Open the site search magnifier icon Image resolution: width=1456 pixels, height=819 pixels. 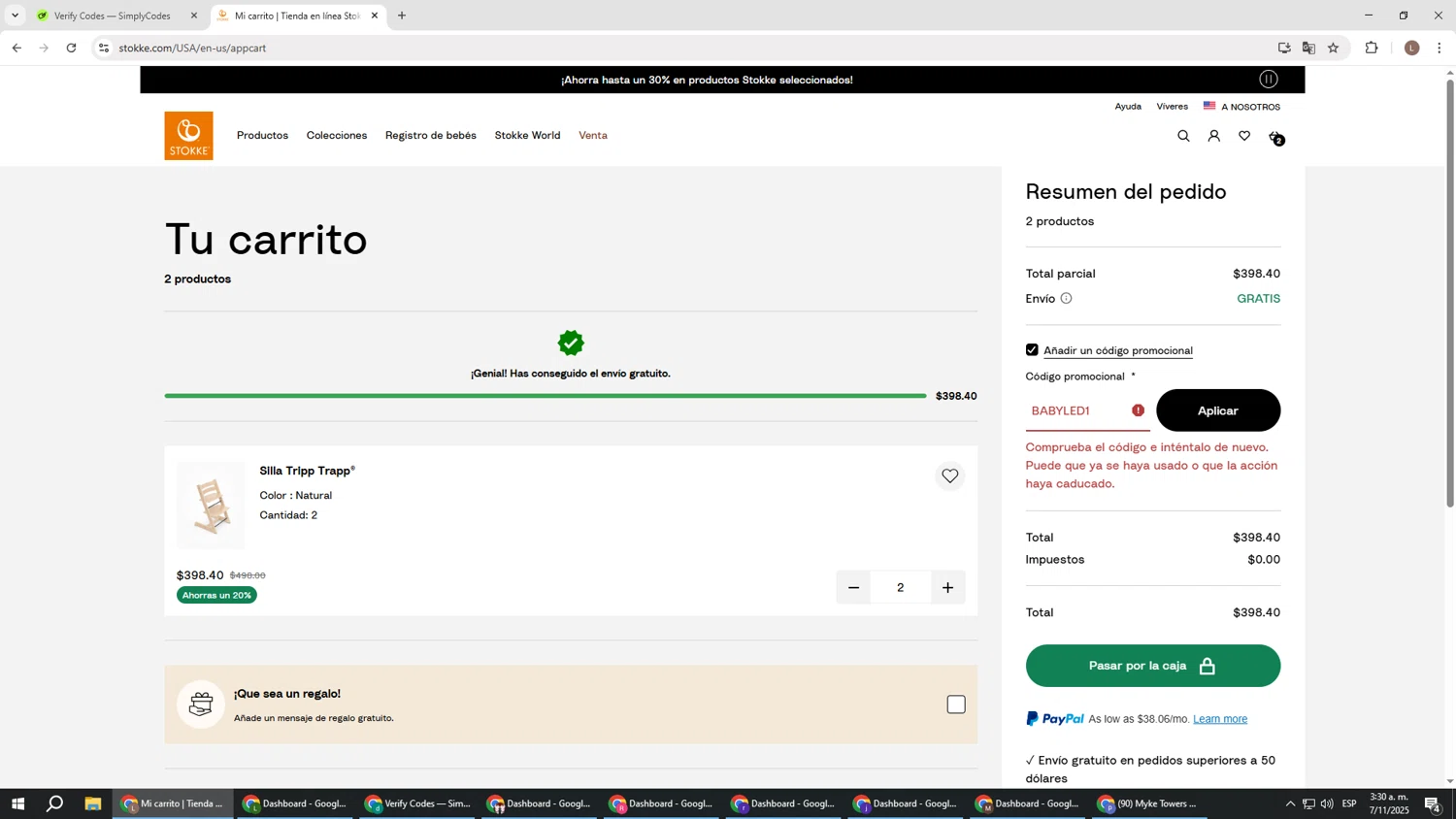point(1183,136)
